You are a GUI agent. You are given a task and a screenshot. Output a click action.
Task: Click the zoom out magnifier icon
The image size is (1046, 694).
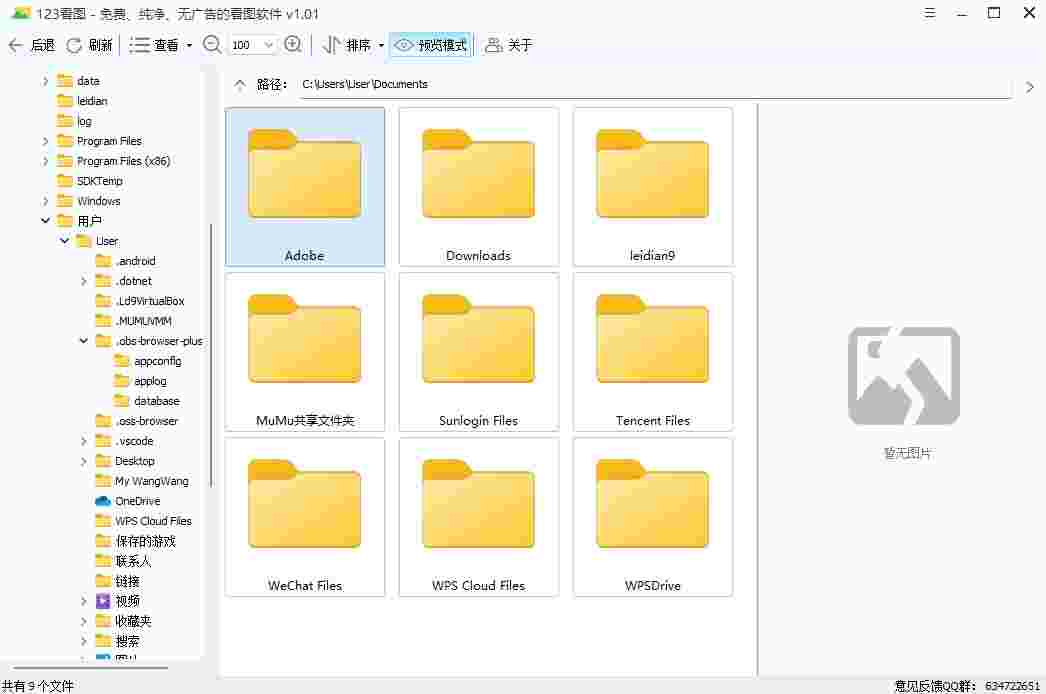click(x=212, y=45)
